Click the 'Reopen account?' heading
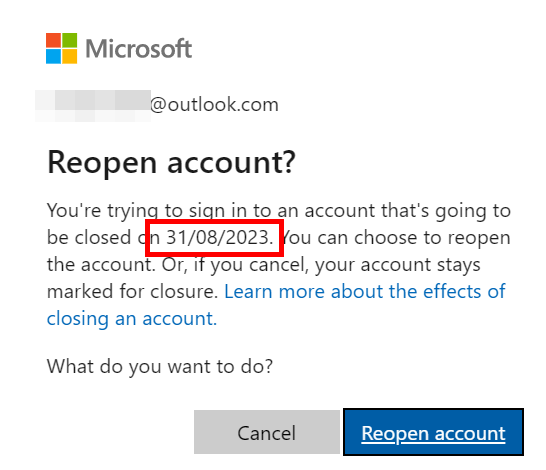 point(171,163)
